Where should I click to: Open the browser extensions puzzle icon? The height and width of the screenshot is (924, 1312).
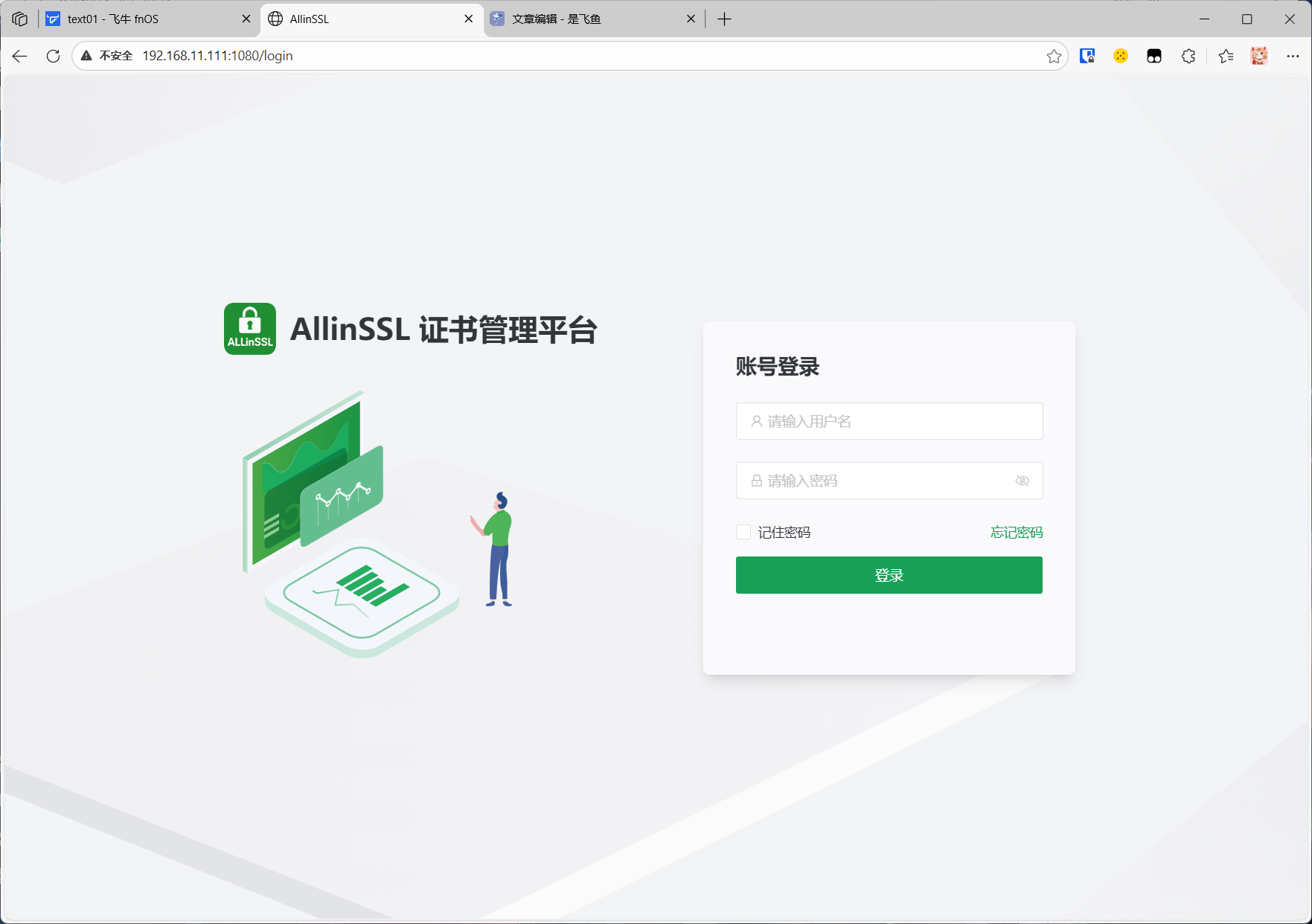point(1188,56)
